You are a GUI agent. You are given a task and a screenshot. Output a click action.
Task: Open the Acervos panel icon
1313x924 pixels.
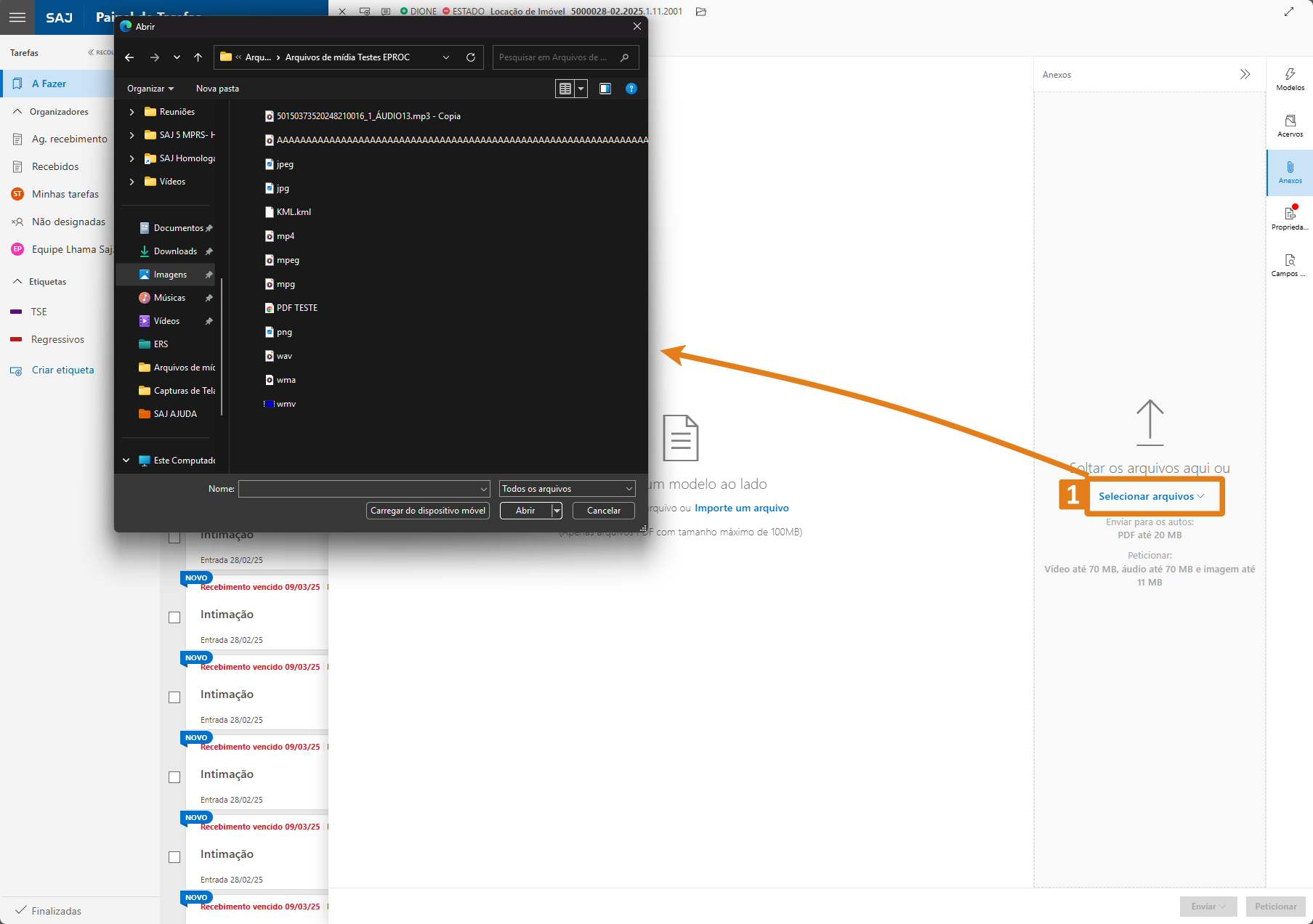1290,126
